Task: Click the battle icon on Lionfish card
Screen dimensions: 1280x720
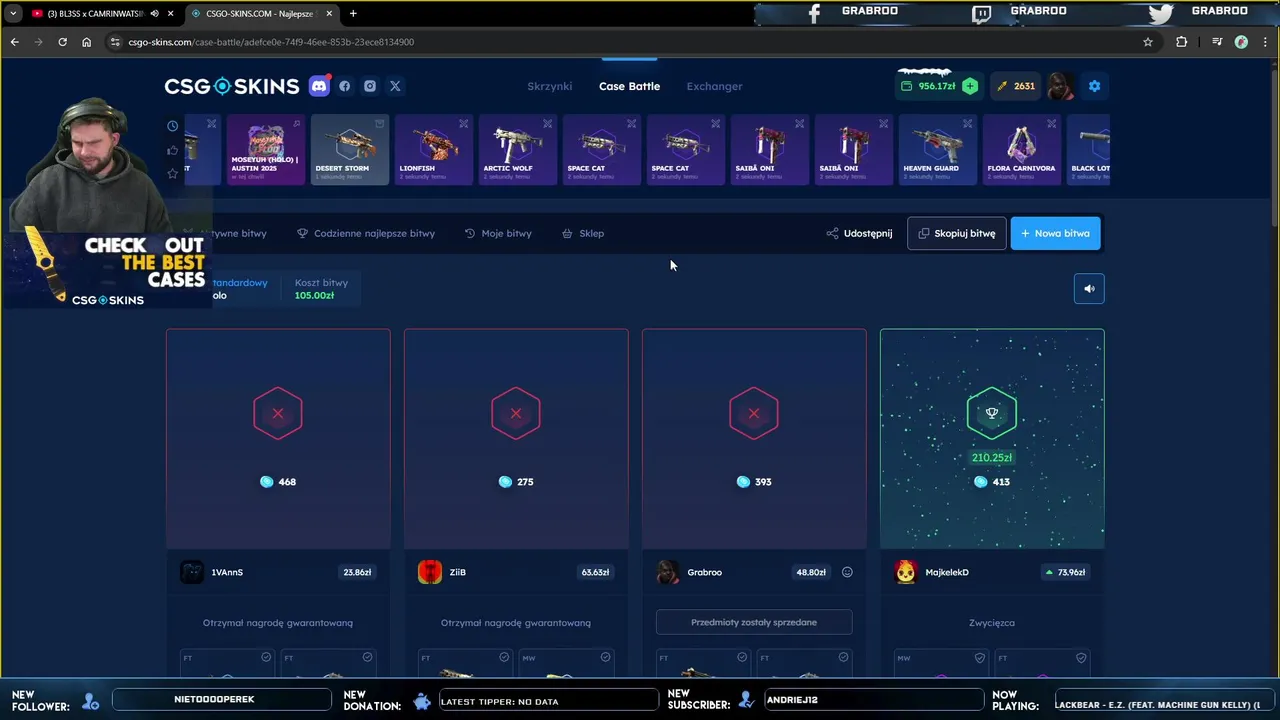Action: 464,124
